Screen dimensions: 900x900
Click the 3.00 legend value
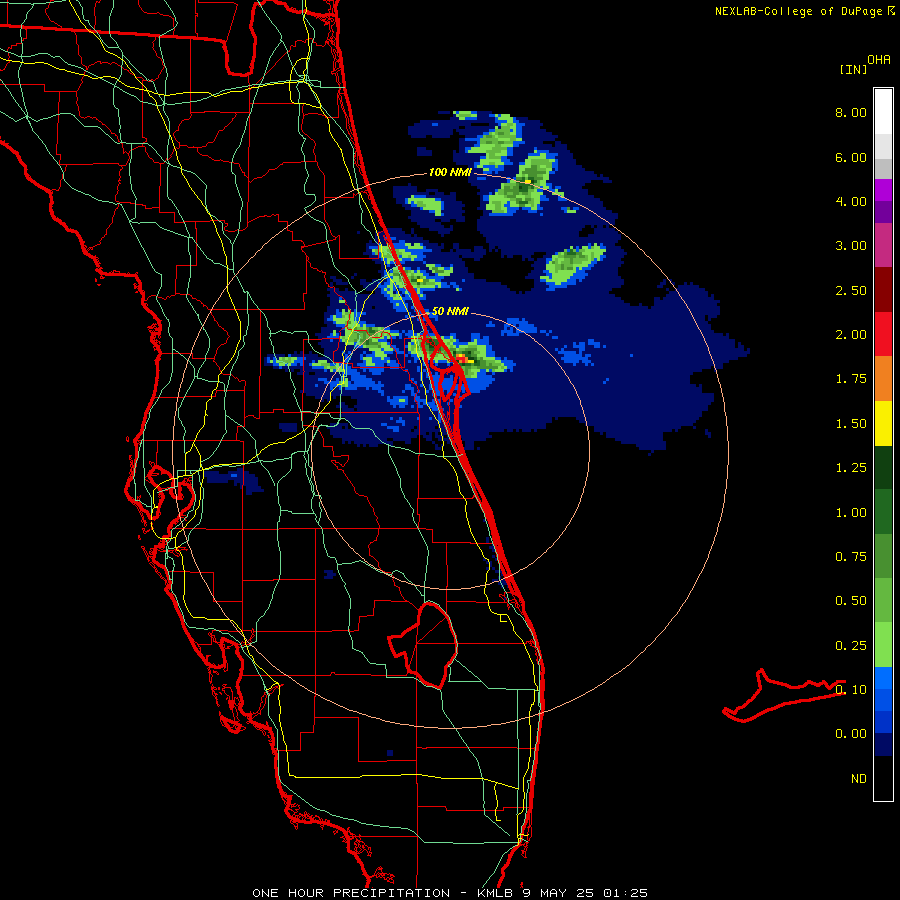(x=851, y=246)
